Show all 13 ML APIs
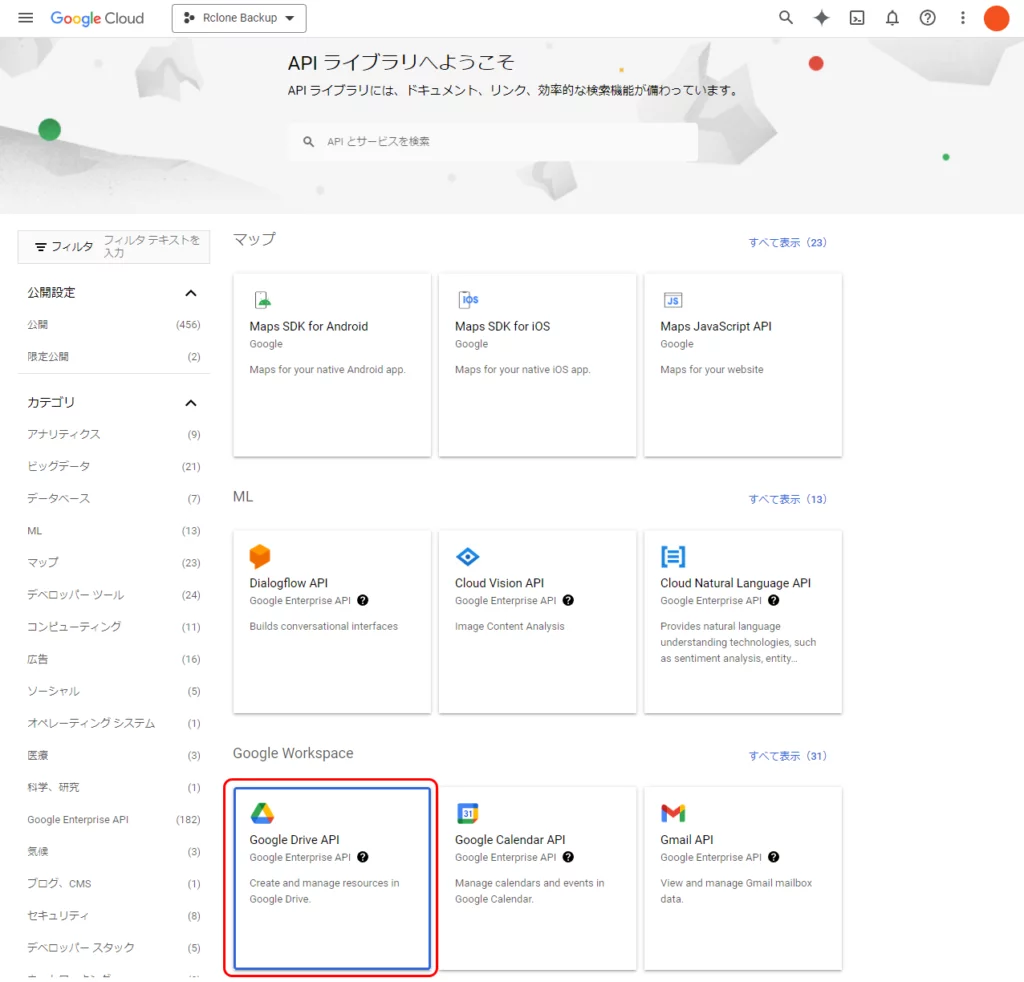 point(788,499)
